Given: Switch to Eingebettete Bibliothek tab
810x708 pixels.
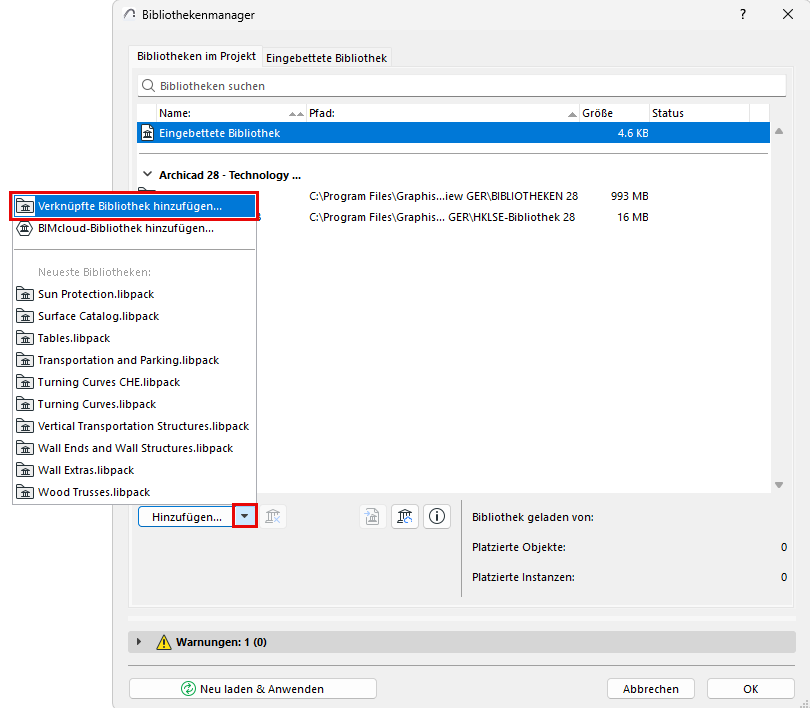Looking at the screenshot, I should pyautogui.click(x=326, y=58).
